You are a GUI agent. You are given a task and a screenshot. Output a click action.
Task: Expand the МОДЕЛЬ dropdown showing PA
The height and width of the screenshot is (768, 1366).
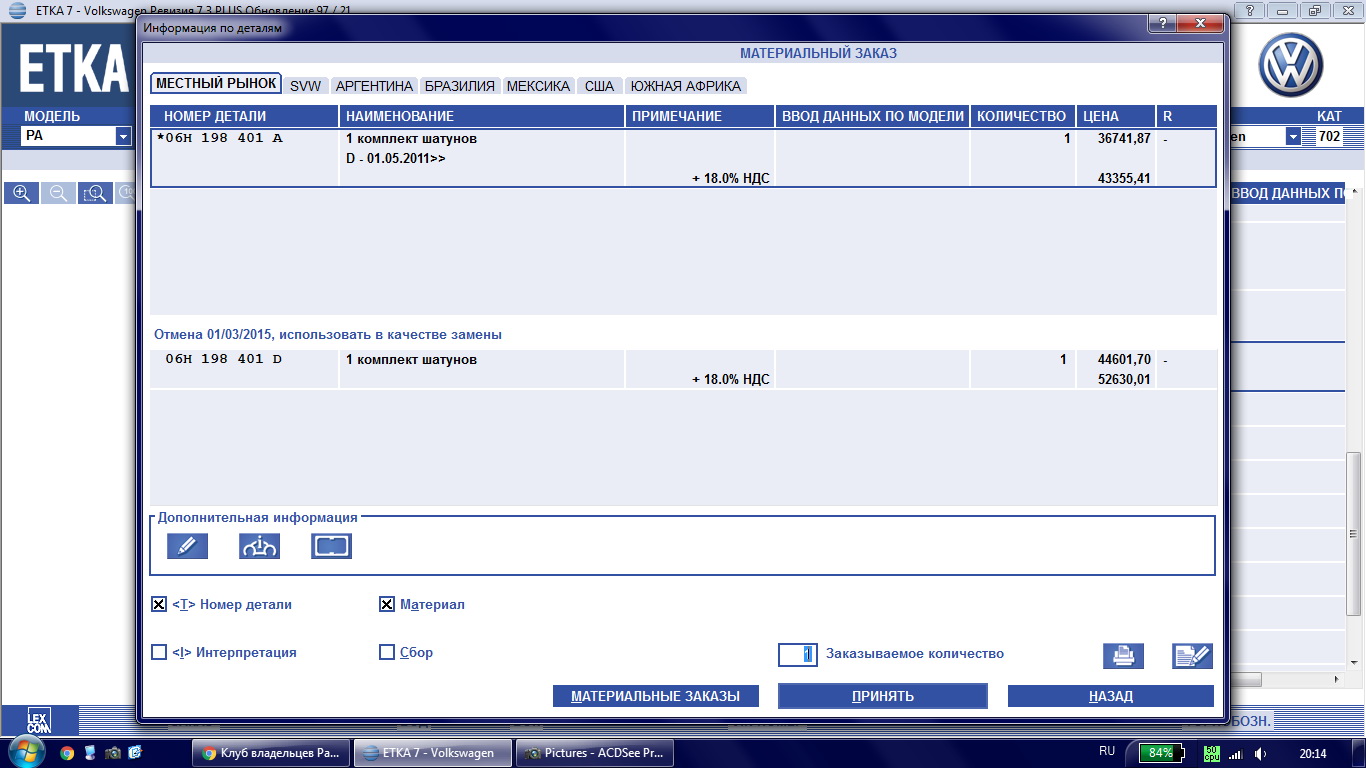[123, 136]
